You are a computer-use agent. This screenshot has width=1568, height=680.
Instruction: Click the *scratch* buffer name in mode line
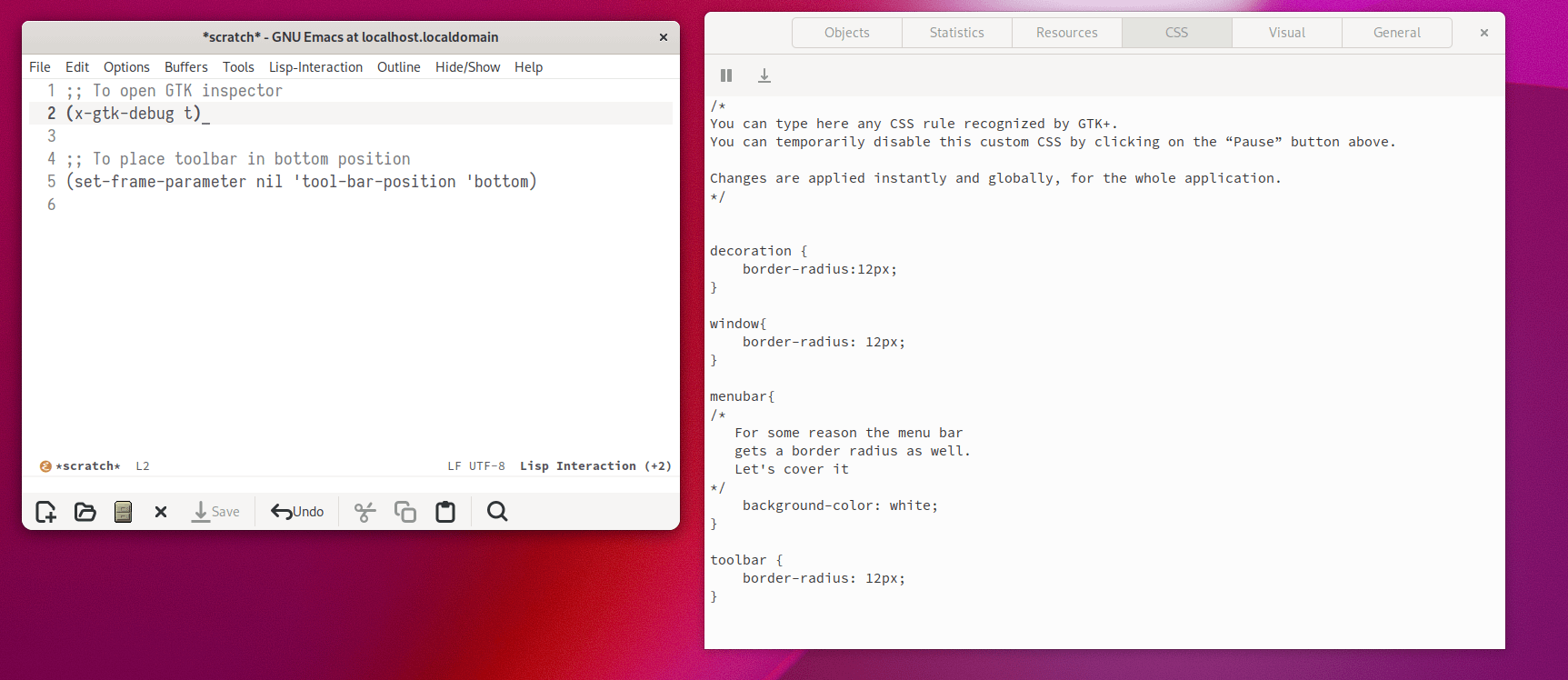point(88,466)
